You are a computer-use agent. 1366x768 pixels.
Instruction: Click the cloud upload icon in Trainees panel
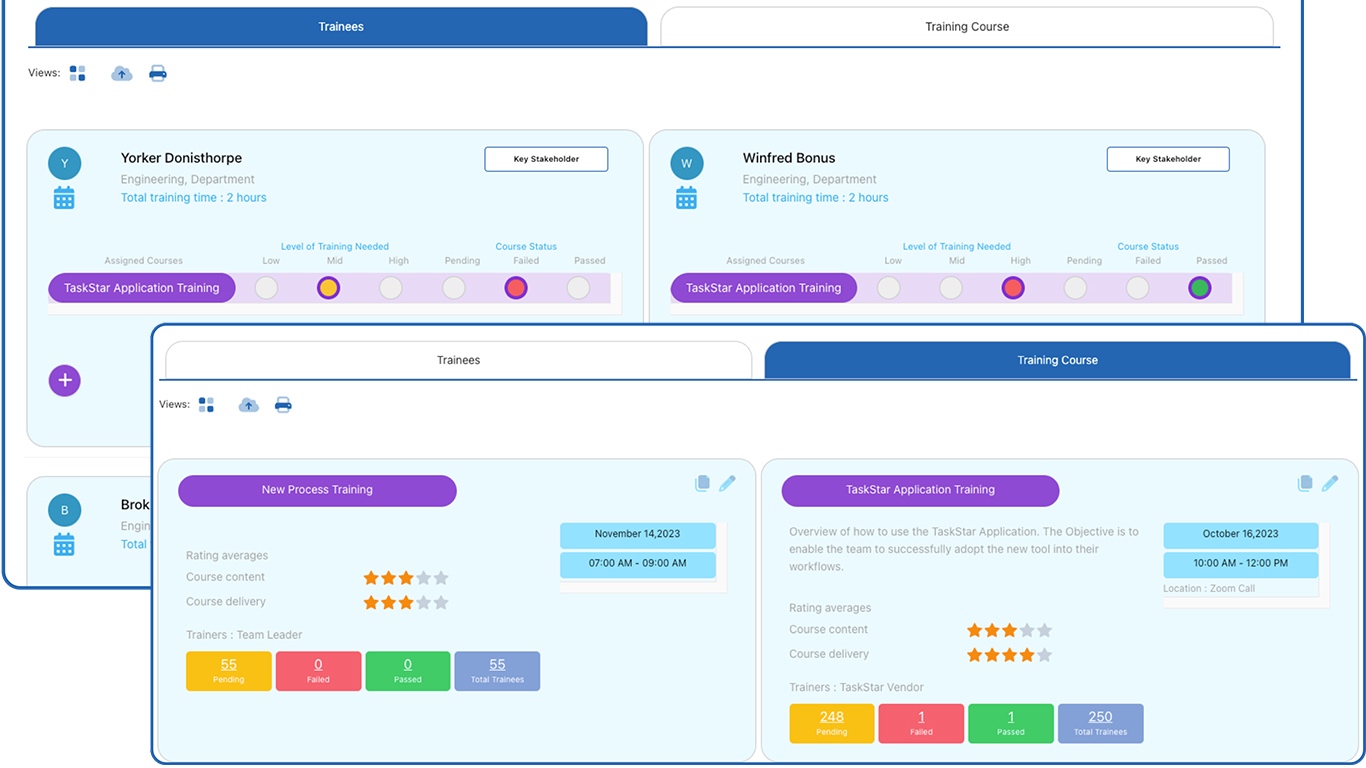[122, 73]
